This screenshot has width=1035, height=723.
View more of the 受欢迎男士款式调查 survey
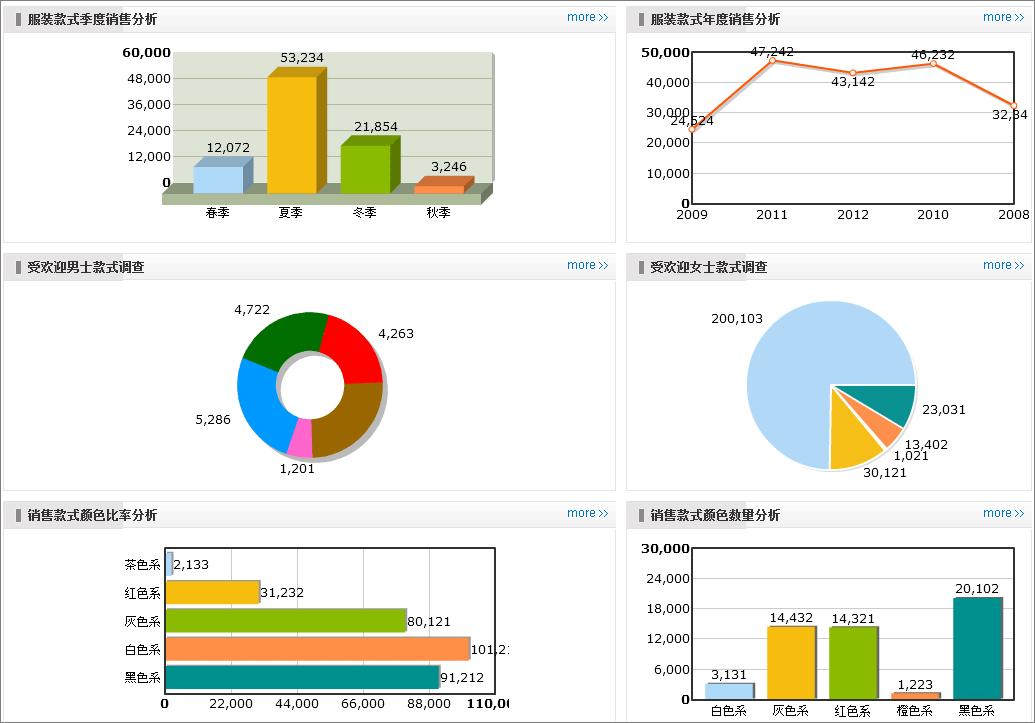(588, 265)
